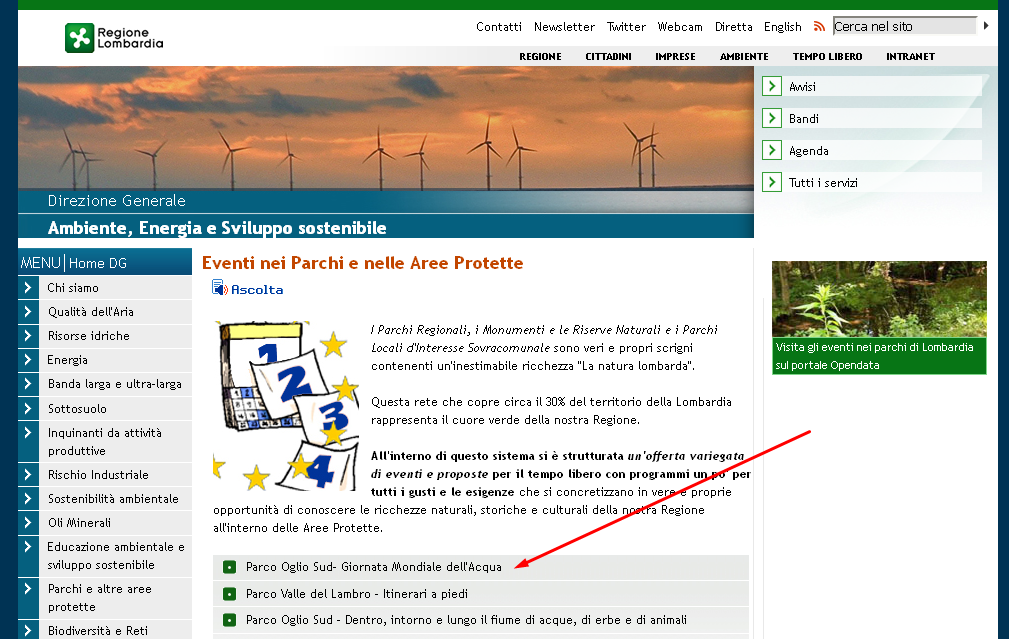Open Parco Oglio Sud - Dentro, intorno e lungo il fiume
The width and height of the screenshot is (1009, 639).
pos(466,620)
